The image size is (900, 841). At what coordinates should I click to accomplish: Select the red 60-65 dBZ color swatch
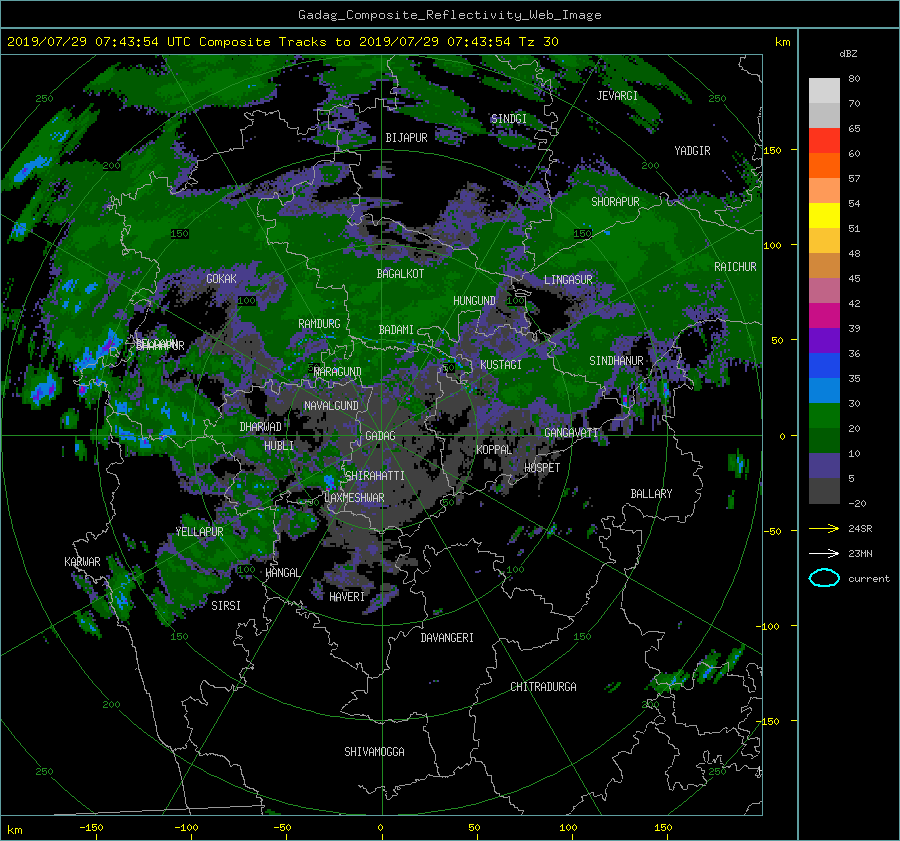(x=824, y=140)
